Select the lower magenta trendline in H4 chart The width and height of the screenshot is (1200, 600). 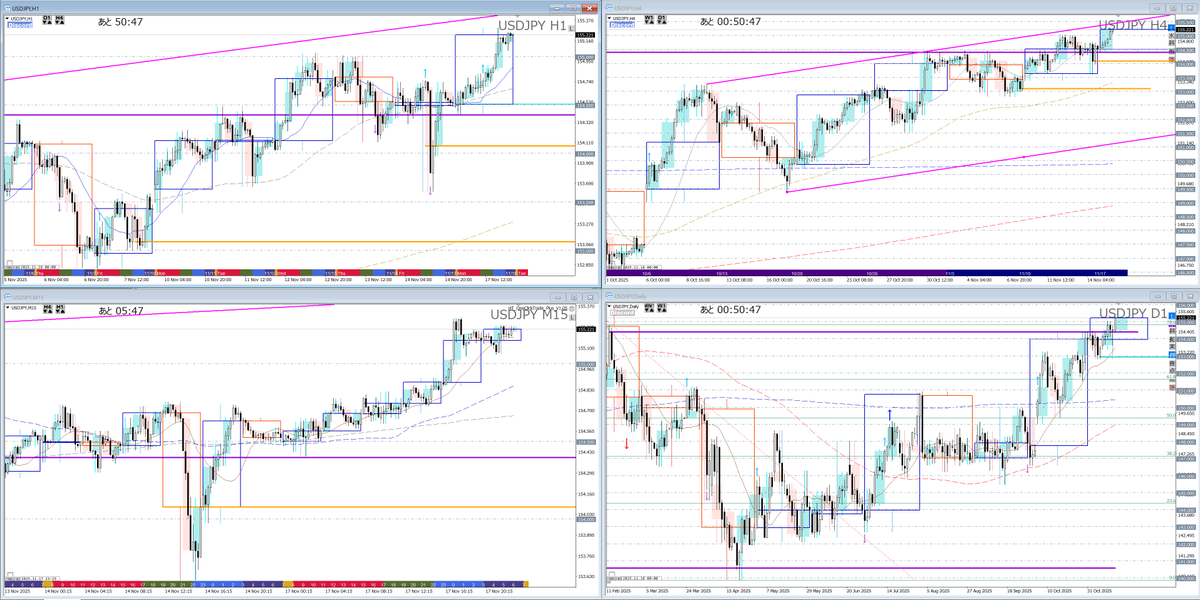click(x=980, y=163)
